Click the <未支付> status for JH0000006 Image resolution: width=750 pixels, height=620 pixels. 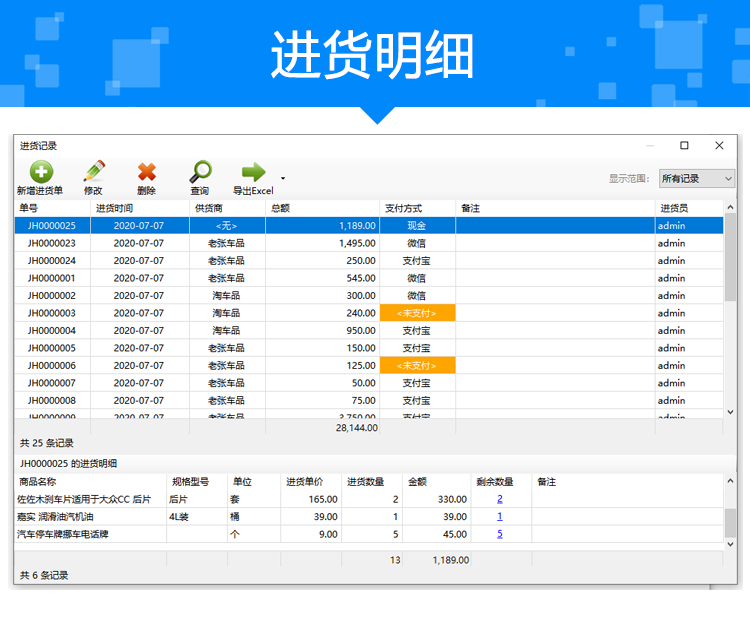tap(417, 366)
